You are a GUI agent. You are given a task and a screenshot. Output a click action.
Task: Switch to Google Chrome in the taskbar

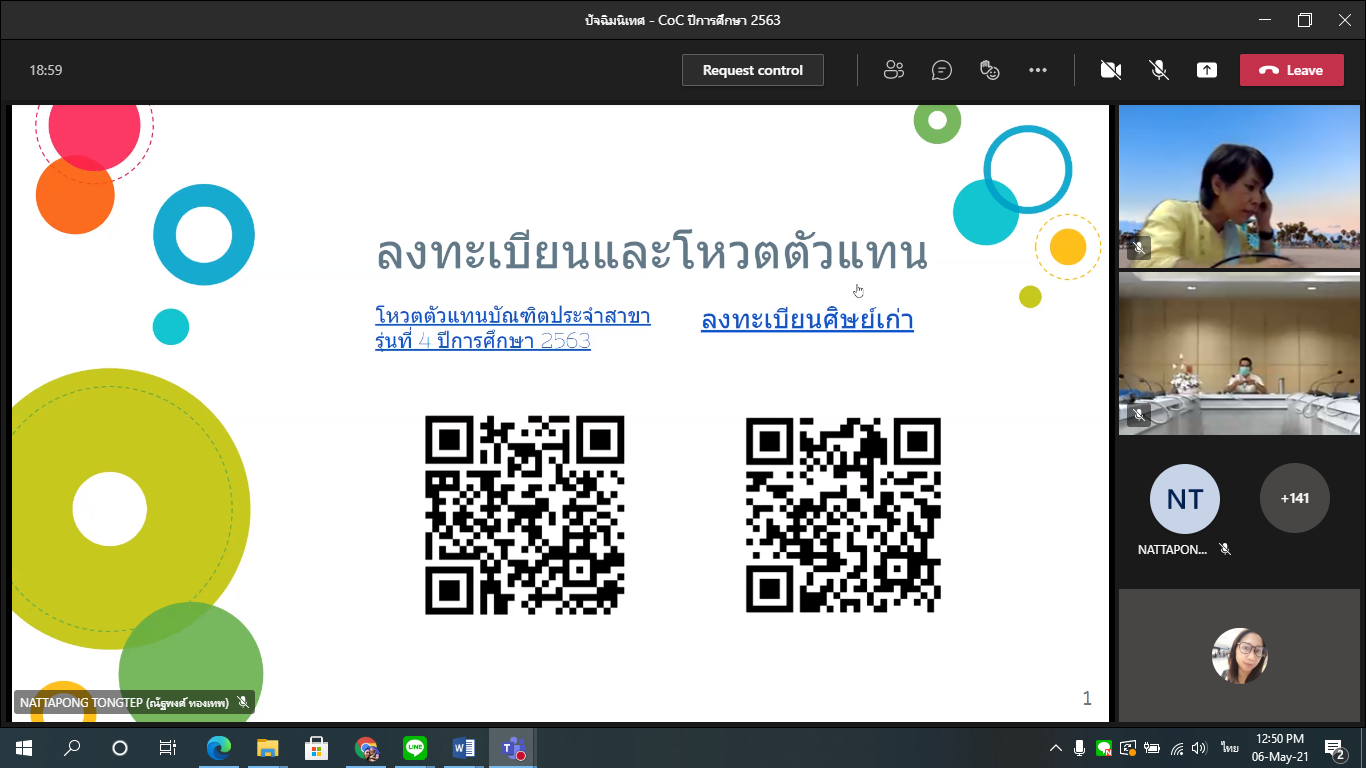click(x=366, y=747)
